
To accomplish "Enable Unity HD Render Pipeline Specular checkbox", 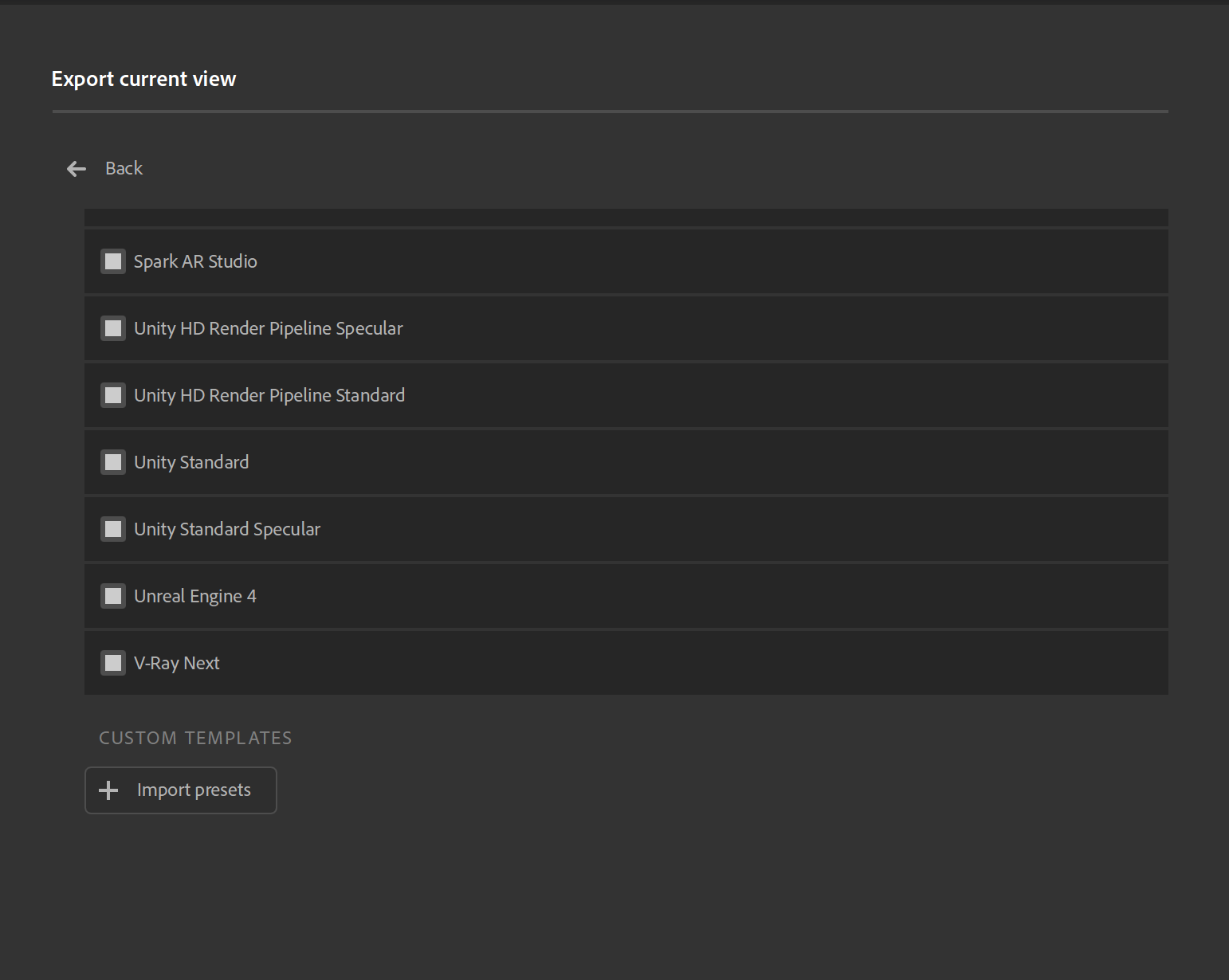I will point(113,328).
